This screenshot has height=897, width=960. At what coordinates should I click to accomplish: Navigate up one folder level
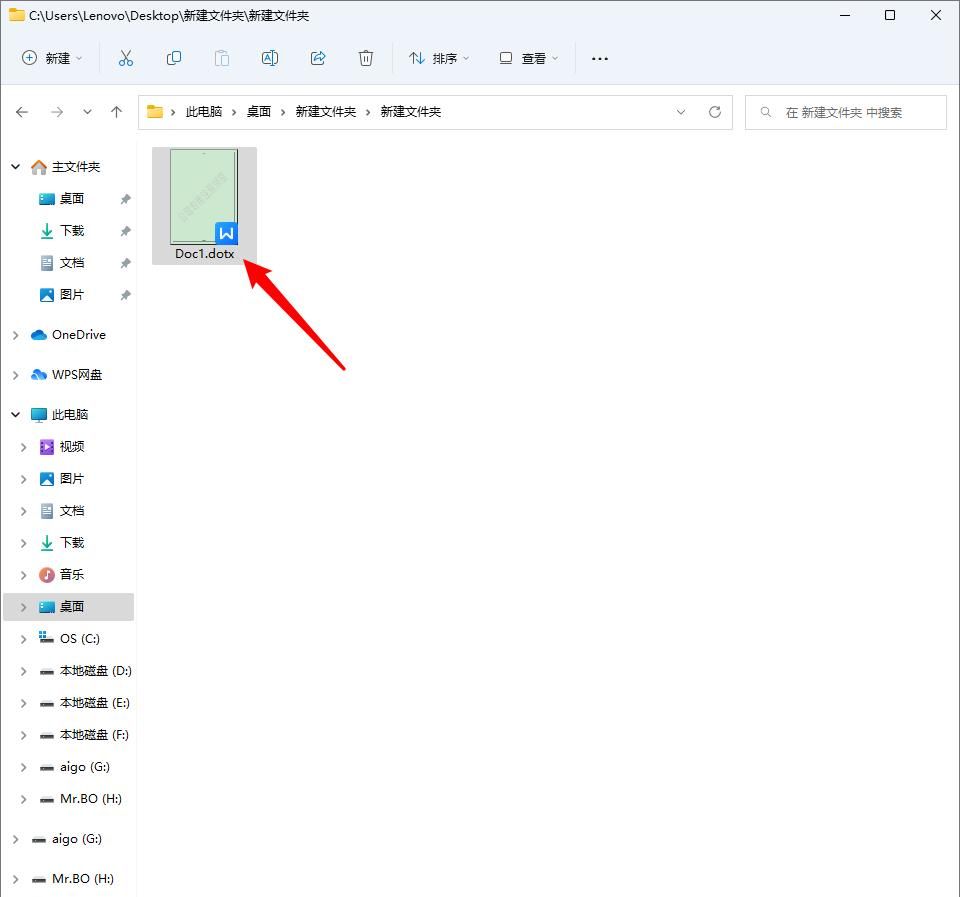point(116,112)
